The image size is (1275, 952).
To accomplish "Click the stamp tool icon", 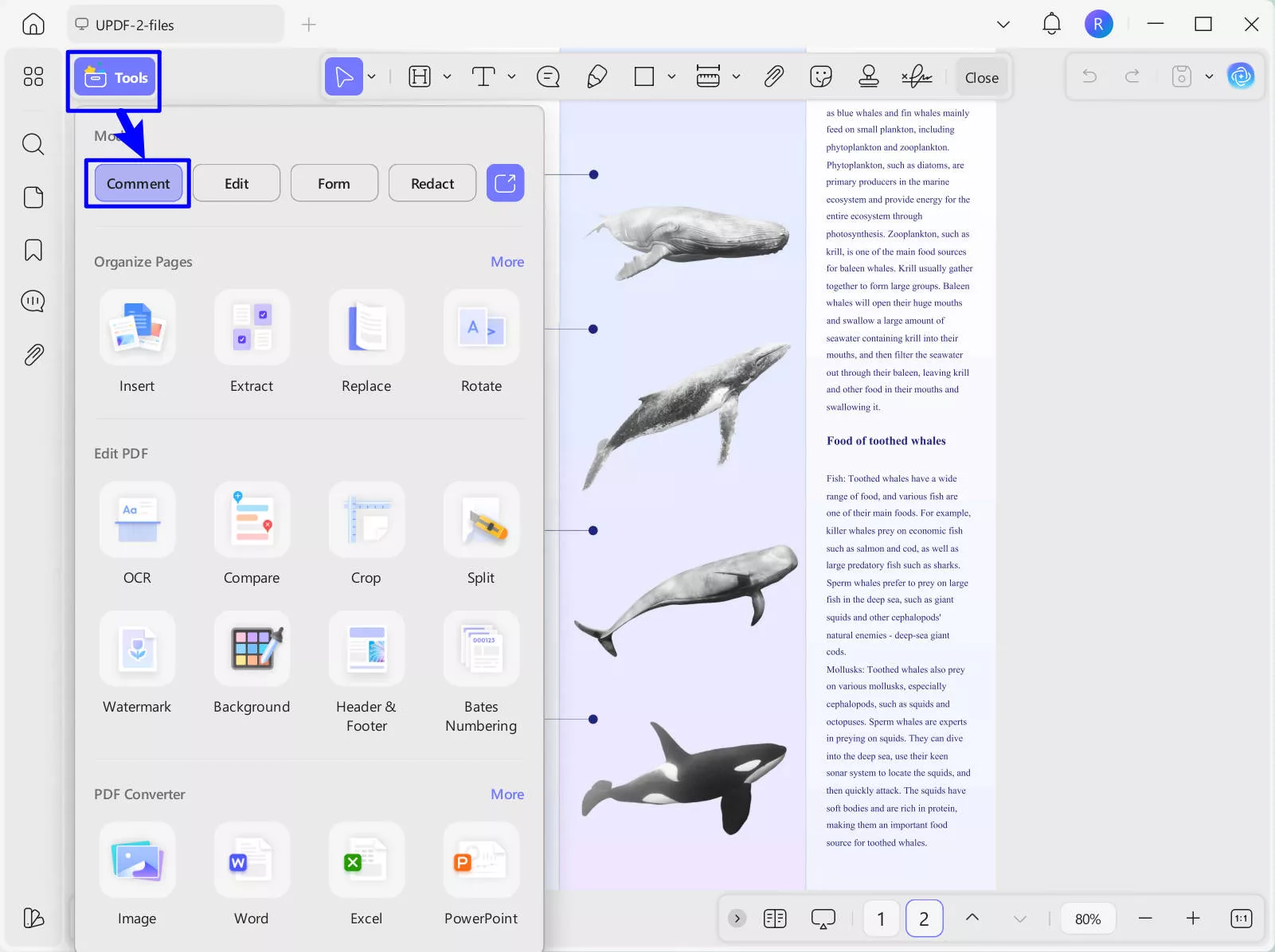I will (868, 77).
